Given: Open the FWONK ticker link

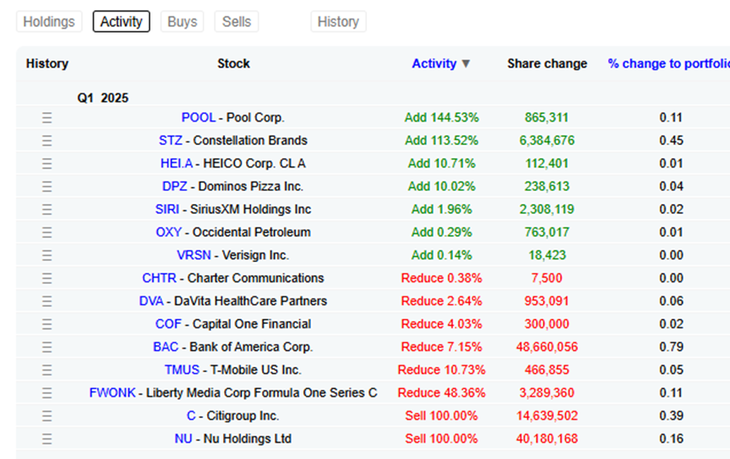Looking at the screenshot, I should 112,393.
